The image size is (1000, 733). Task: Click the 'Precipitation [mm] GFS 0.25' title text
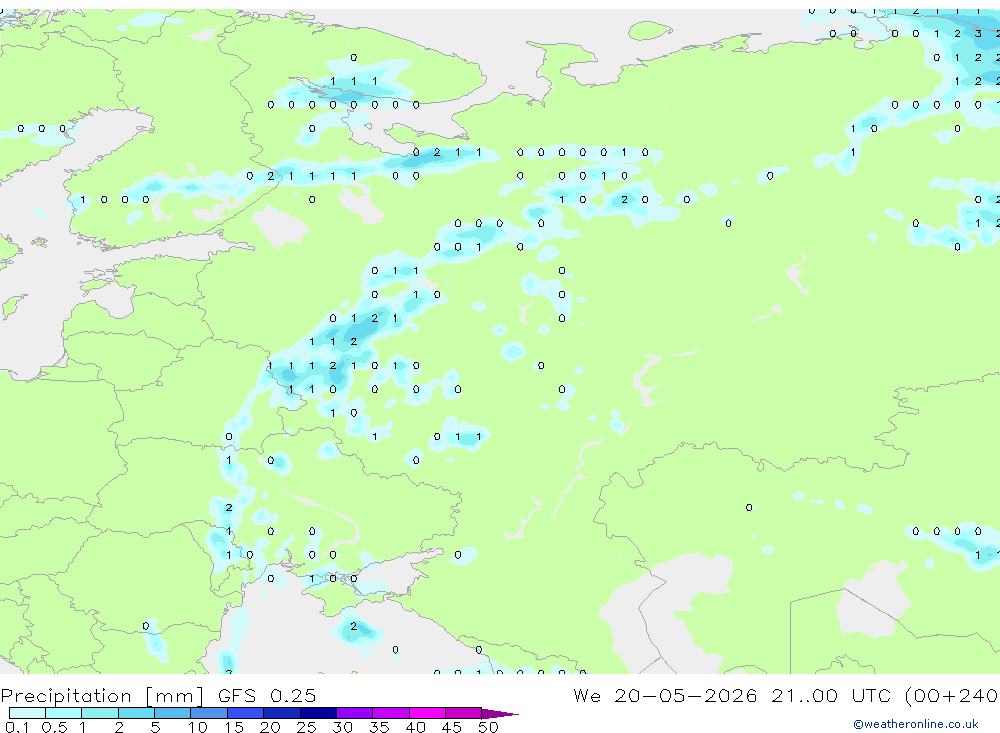[158, 695]
